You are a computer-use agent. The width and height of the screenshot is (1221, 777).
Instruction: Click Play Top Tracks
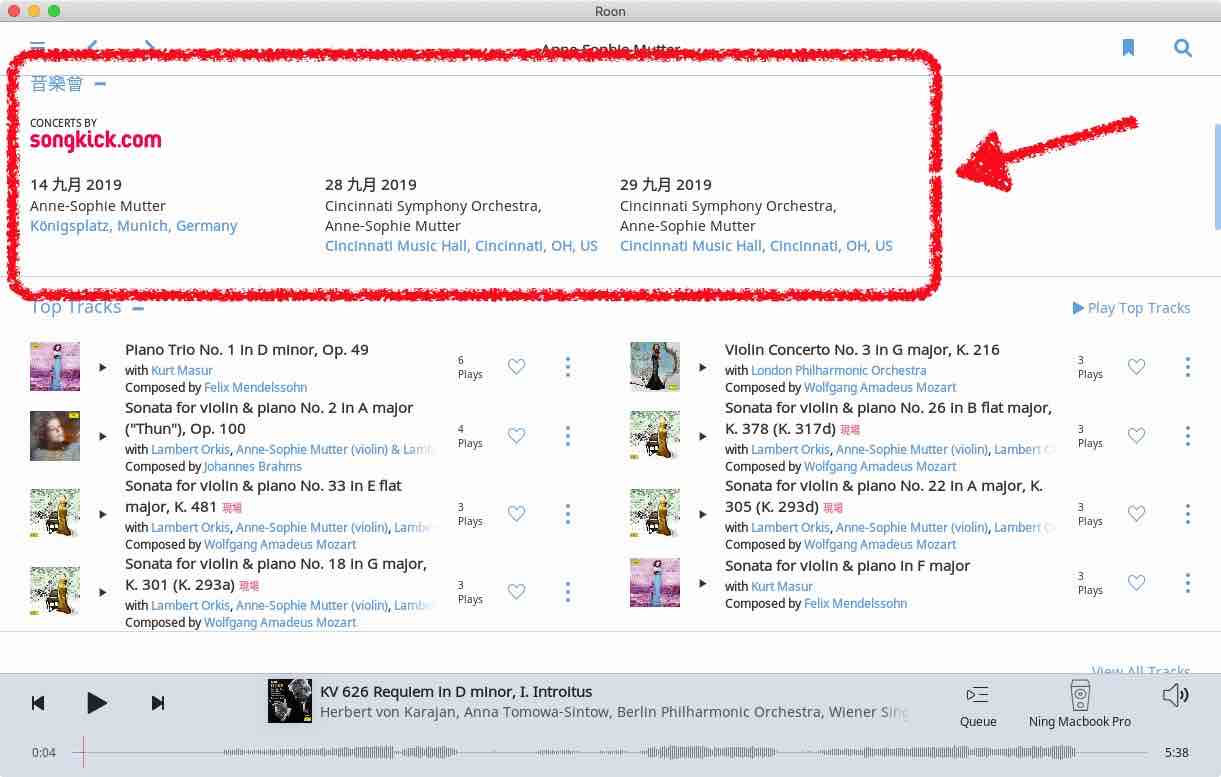click(1131, 308)
